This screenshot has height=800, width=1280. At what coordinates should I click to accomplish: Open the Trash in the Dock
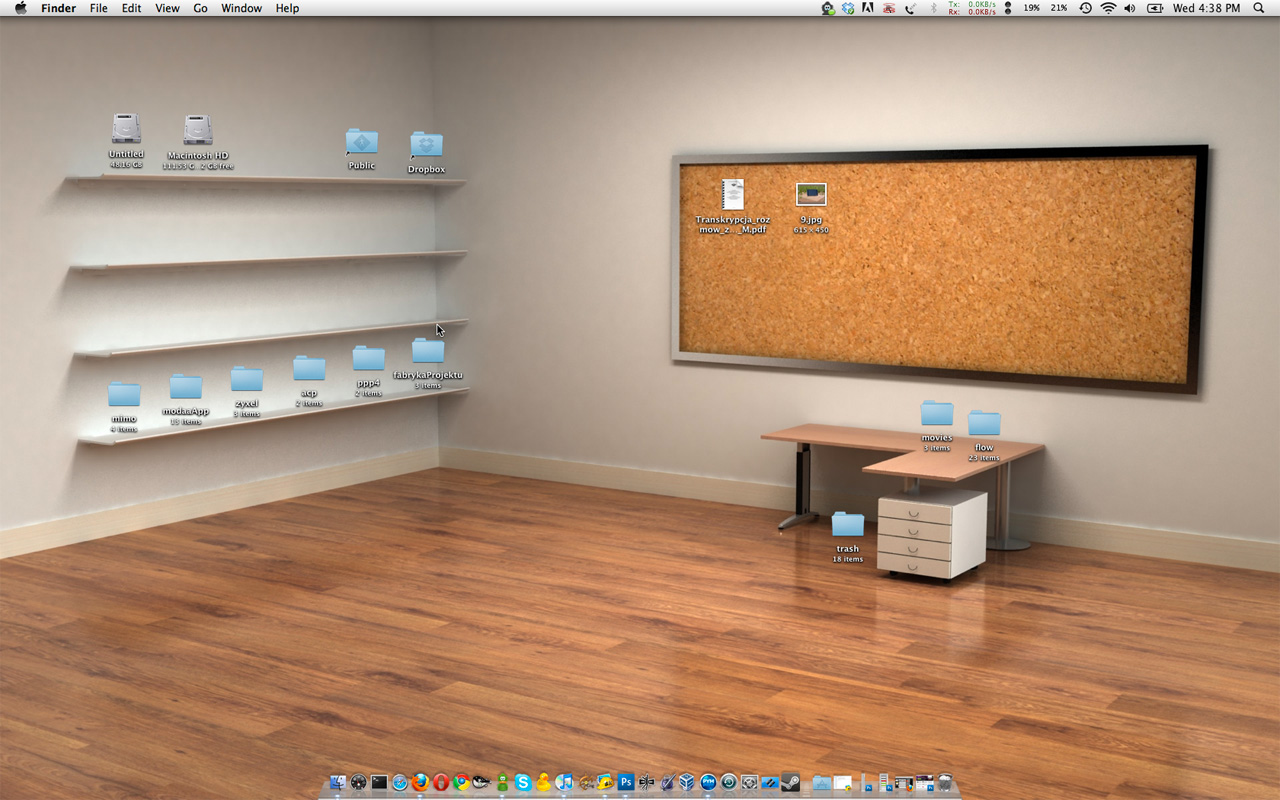click(x=945, y=782)
